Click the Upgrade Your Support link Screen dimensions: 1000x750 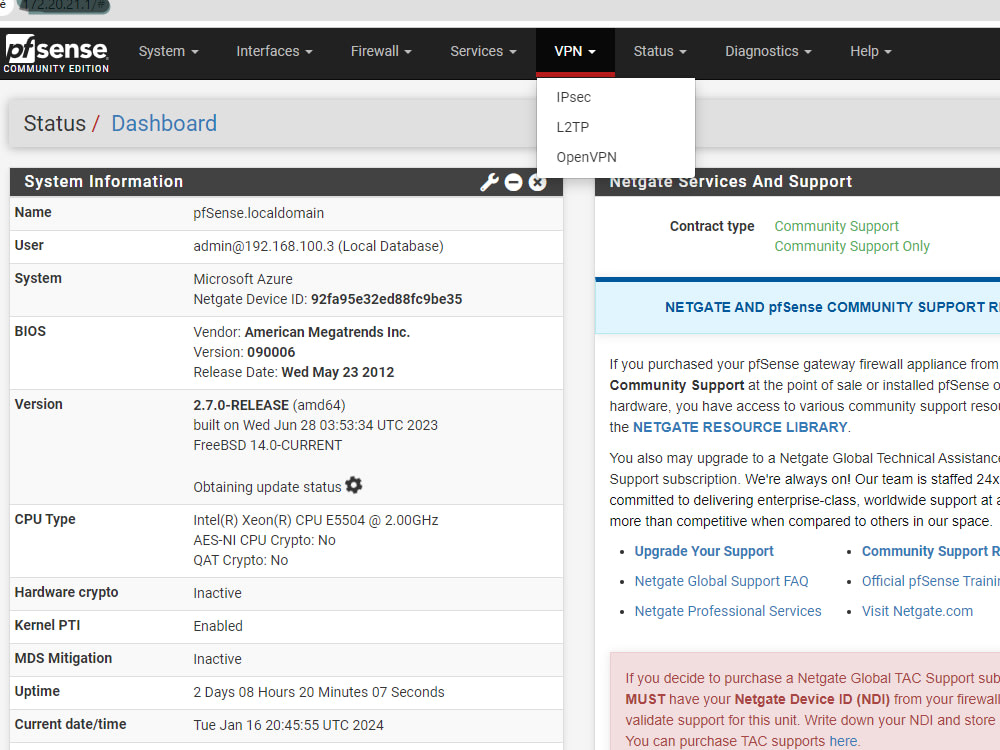(x=703, y=551)
